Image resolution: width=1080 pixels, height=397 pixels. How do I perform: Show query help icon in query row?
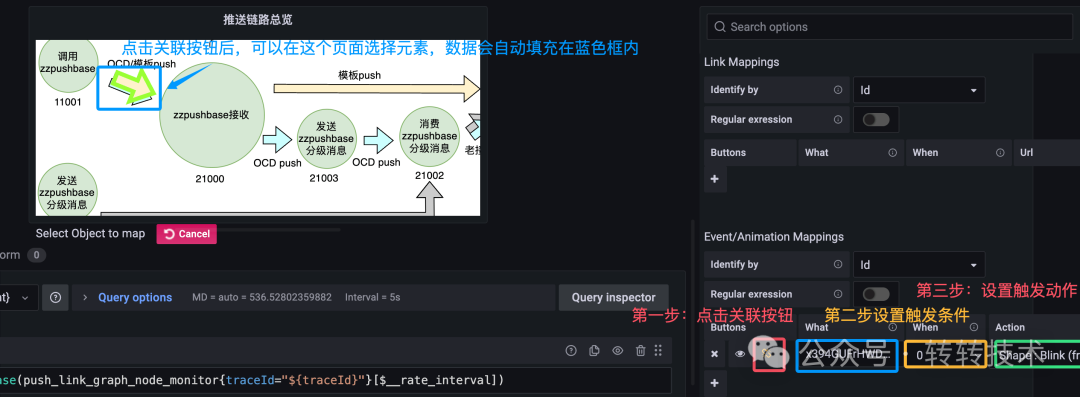[570, 351]
